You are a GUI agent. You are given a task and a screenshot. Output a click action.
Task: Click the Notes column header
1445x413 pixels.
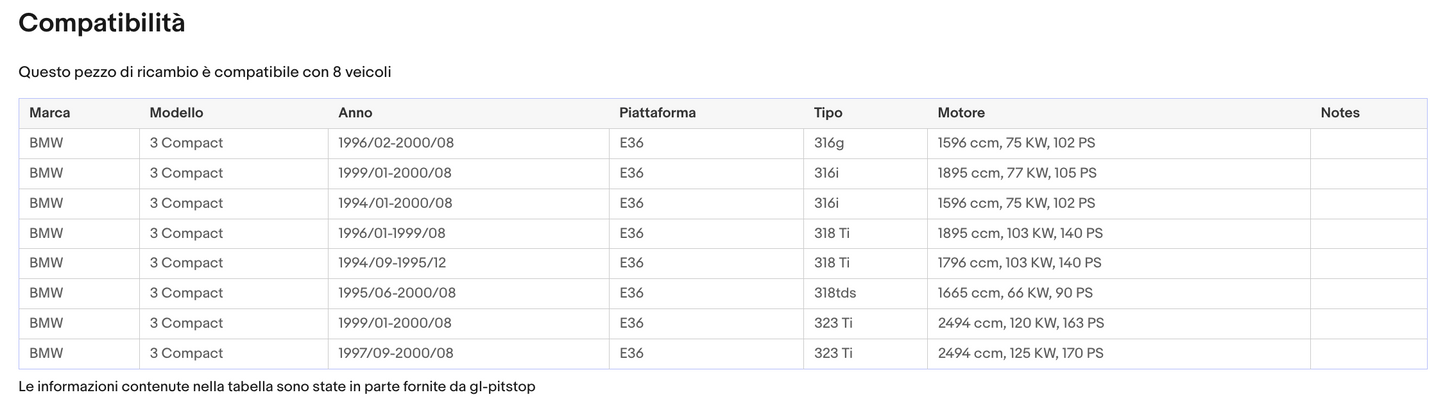point(1340,113)
